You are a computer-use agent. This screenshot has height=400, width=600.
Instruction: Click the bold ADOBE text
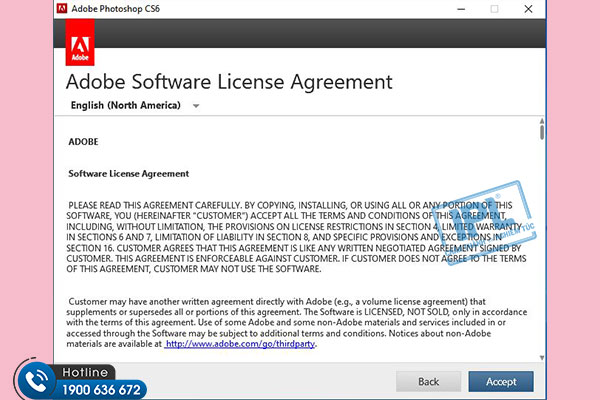point(83,142)
